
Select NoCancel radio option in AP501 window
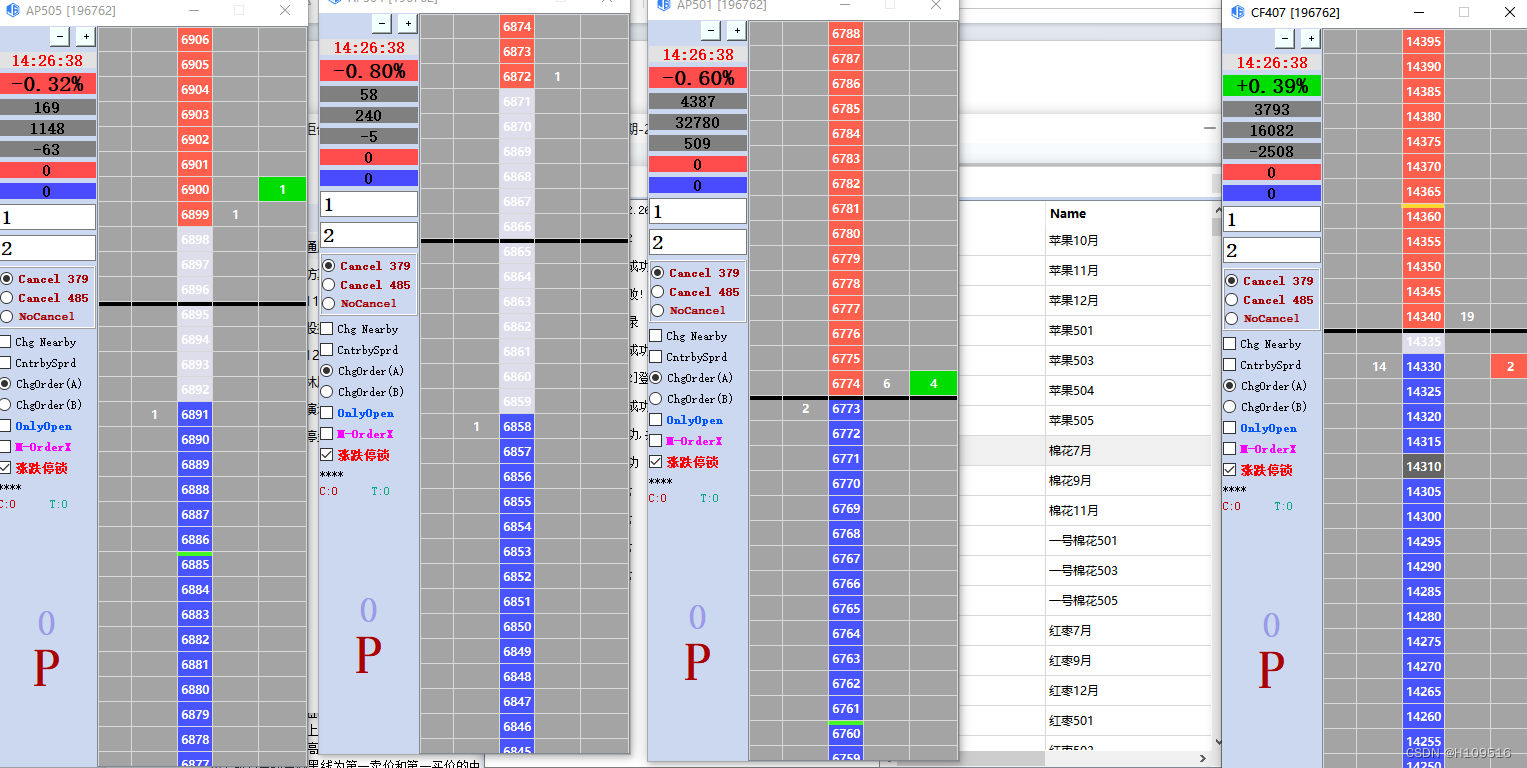(x=657, y=310)
